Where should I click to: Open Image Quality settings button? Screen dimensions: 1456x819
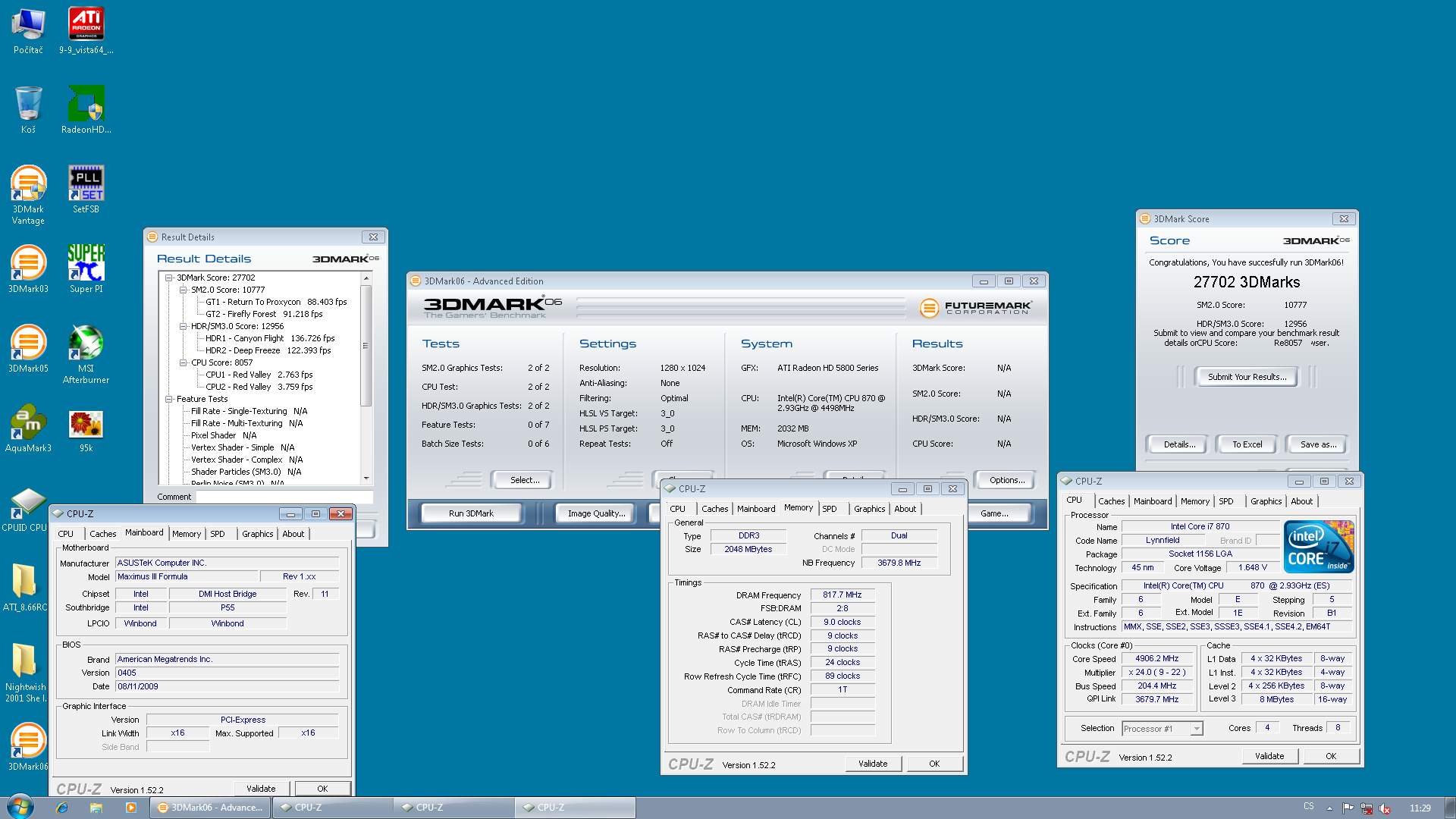597,513
